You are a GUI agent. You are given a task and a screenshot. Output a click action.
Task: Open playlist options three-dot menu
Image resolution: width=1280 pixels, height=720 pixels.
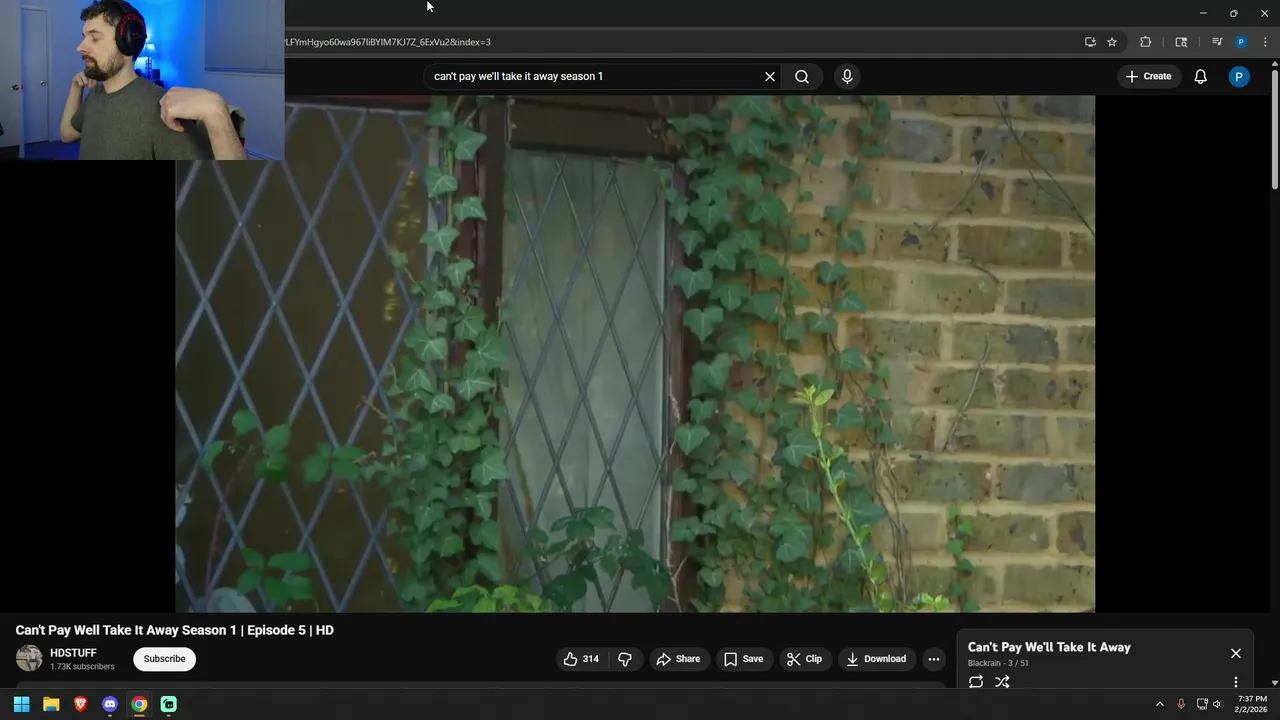click(1236, 682)
